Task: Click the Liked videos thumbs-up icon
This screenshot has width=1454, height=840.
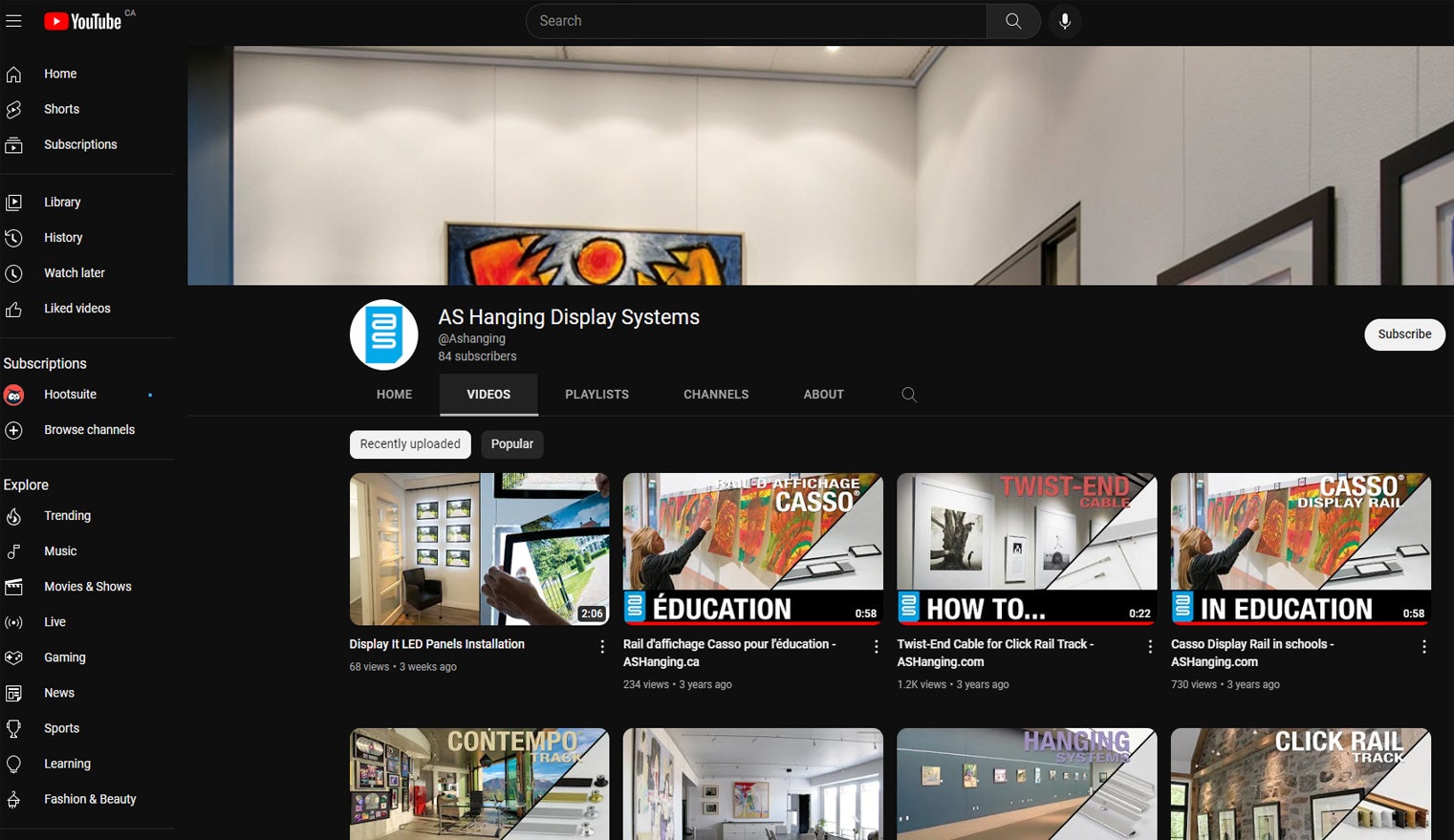Action: point(13,309)
